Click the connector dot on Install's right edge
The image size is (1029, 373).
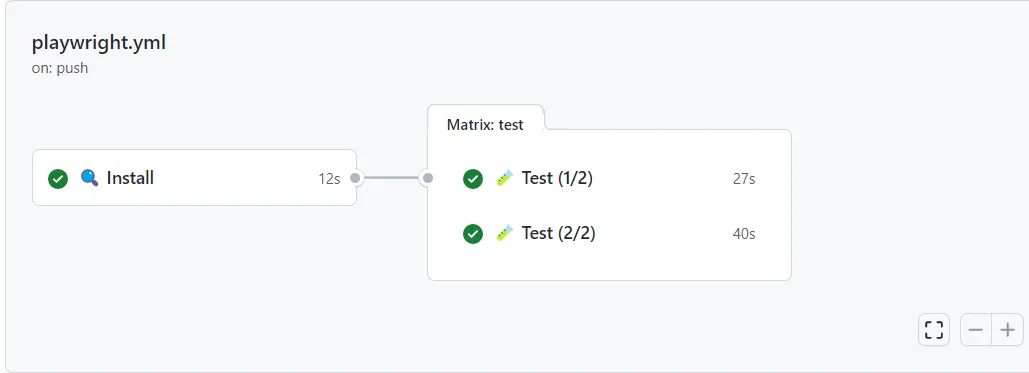(355, 178)
